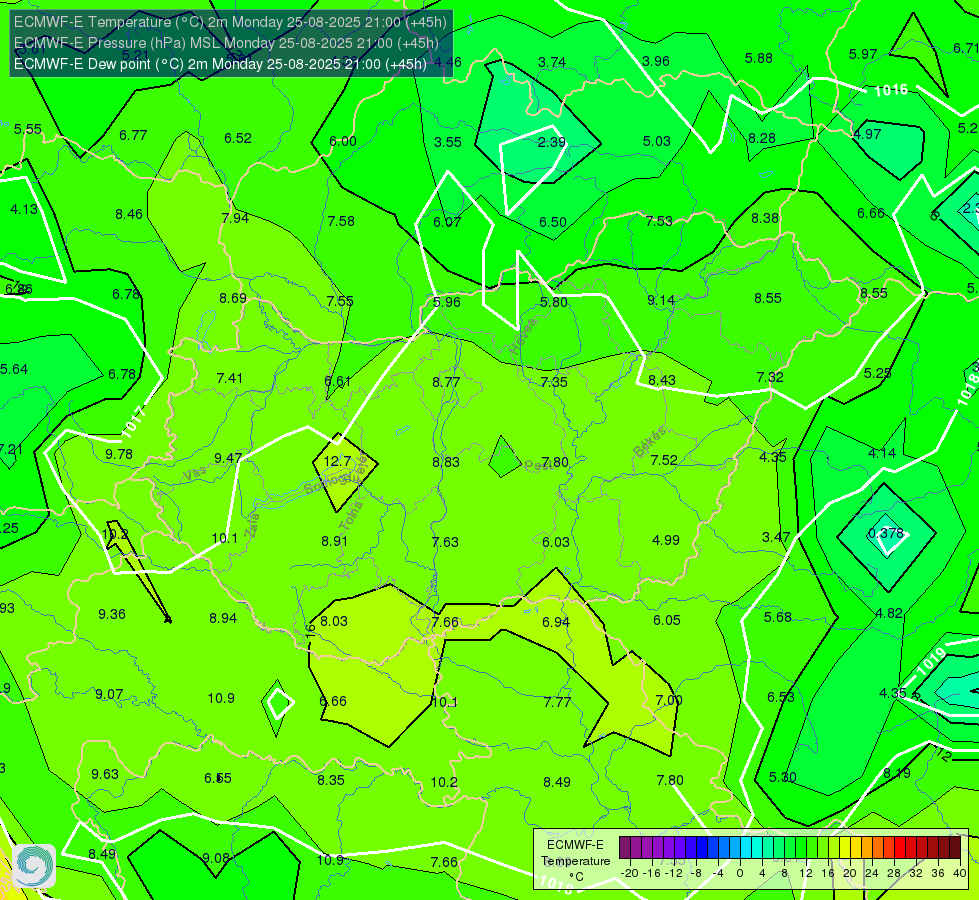Click the 6.07 temperature value

pyautogui.click(x=447, y=222)
